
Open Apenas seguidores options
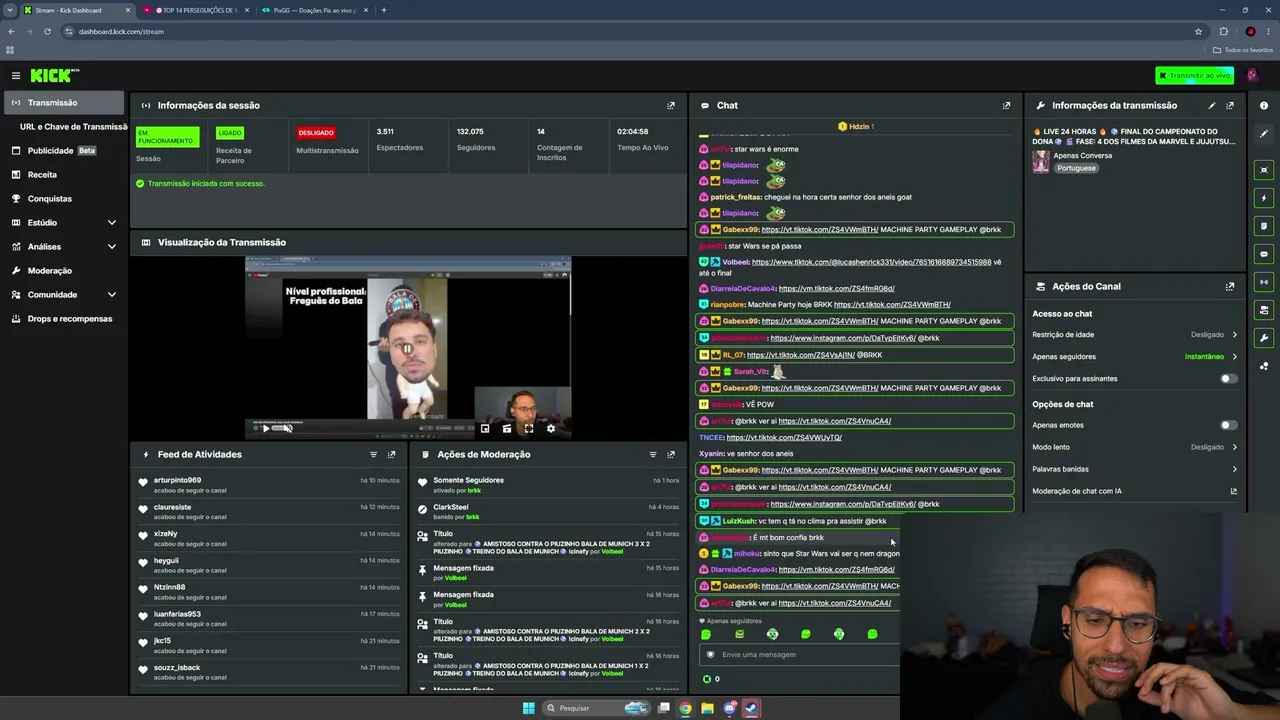(x=1135, y=357)
